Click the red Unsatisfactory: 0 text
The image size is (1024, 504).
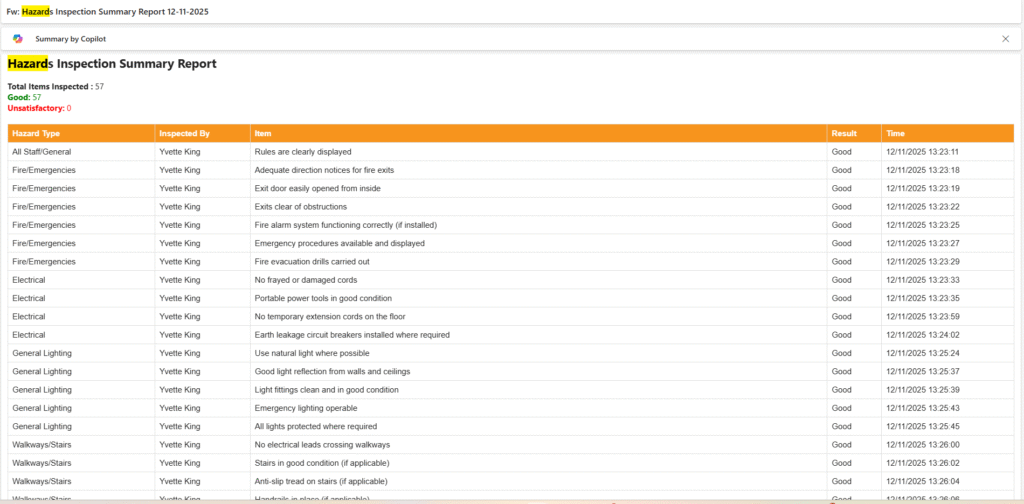tap(40, 108)
